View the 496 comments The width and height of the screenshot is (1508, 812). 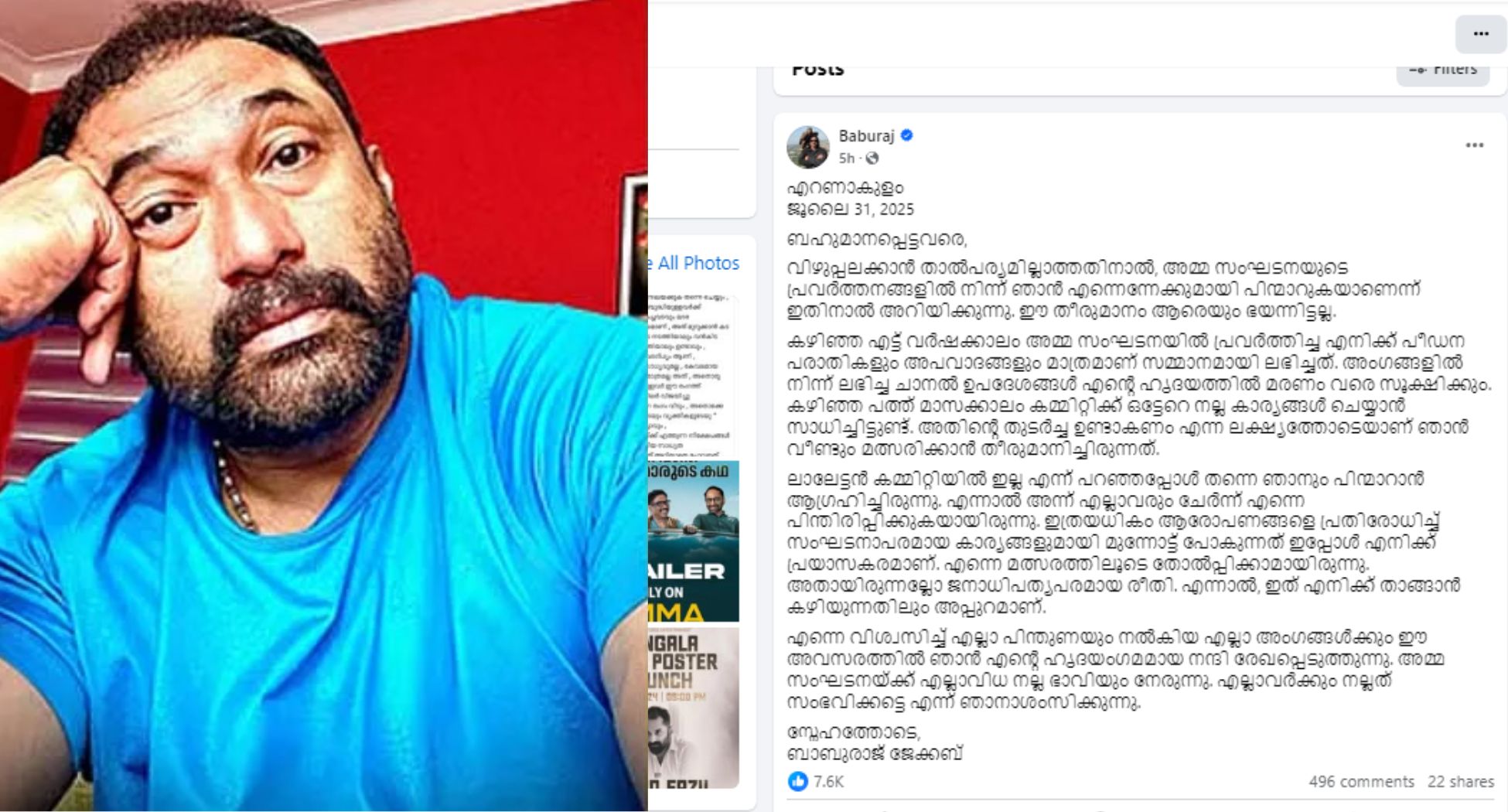click(x=1361, y=782)
